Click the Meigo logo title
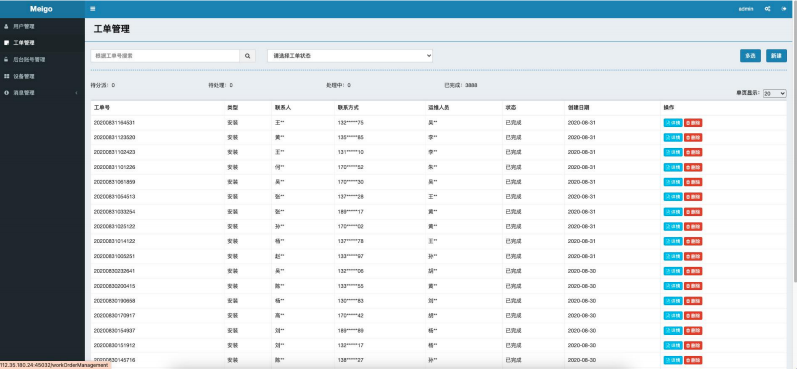 (41, 9)
